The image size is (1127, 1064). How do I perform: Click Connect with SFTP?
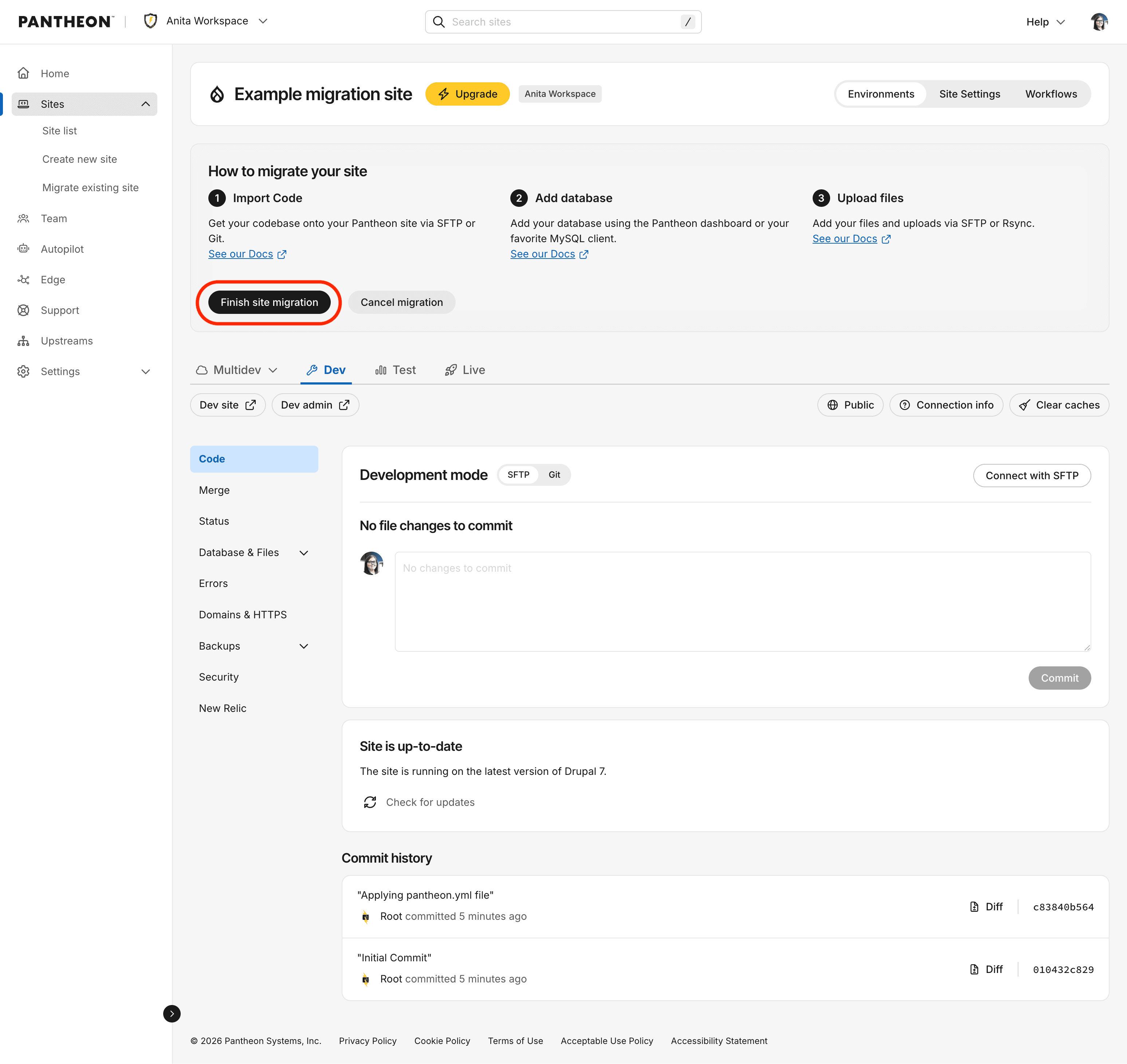point(1032,475)
